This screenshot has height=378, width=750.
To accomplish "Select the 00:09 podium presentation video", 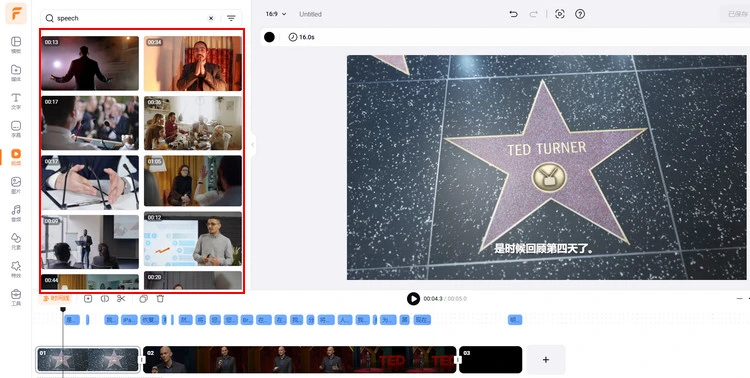I will [x=90, y=242].
